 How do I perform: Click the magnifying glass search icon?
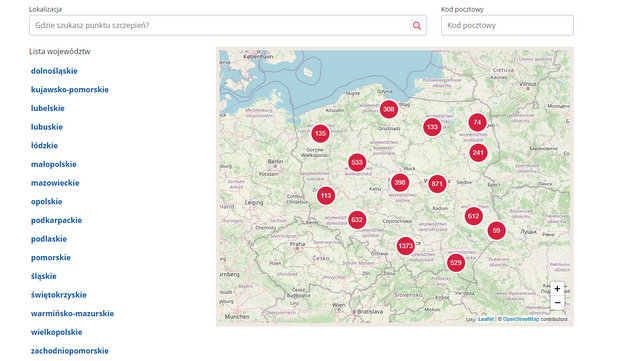416,25
